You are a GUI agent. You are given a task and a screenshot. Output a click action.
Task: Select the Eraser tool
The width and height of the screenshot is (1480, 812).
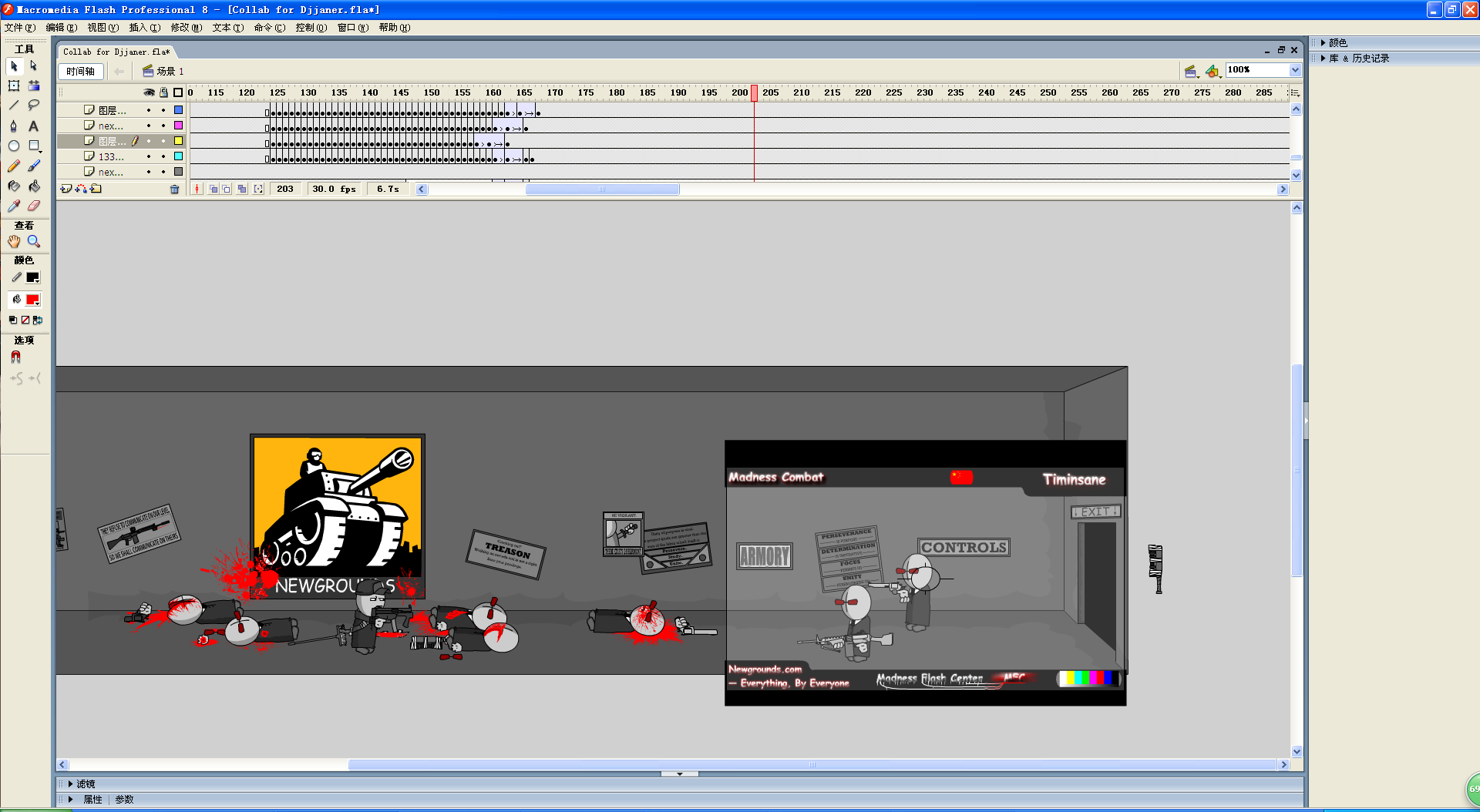(33, 206)
